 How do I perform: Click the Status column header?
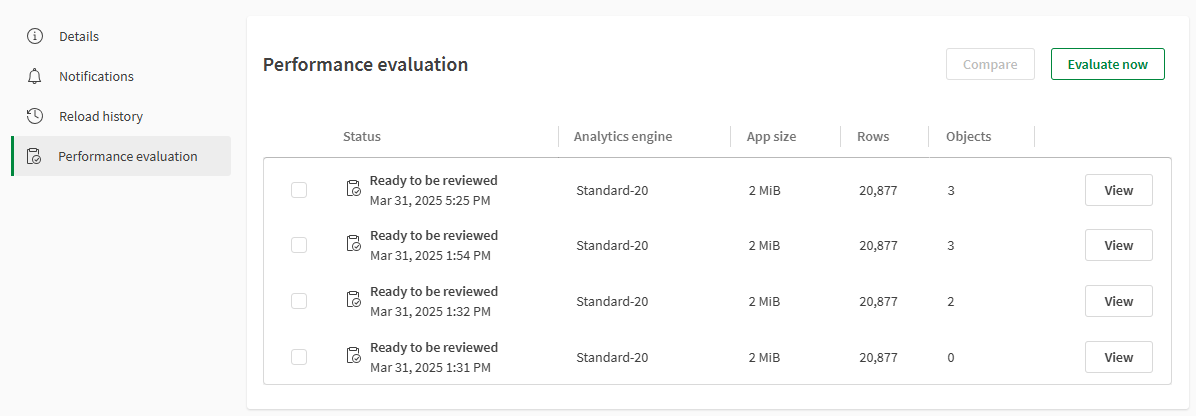pos(361,136)
